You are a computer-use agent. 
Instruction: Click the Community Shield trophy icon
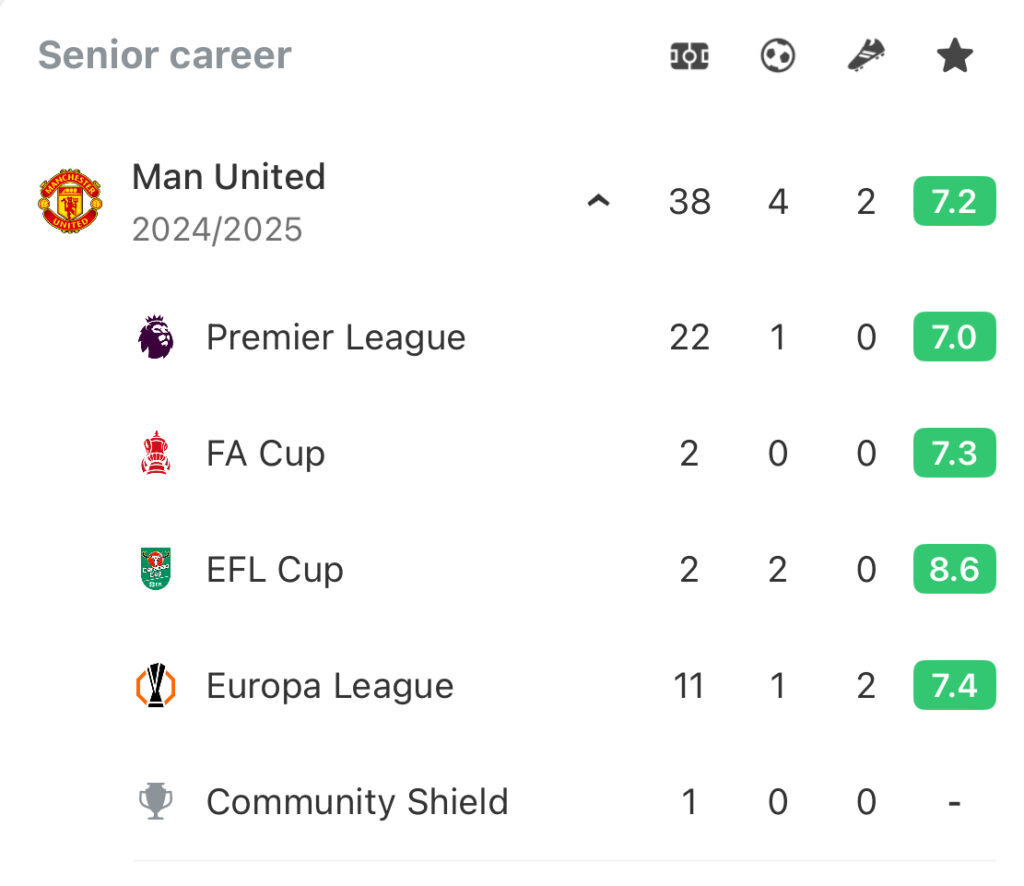155,800
